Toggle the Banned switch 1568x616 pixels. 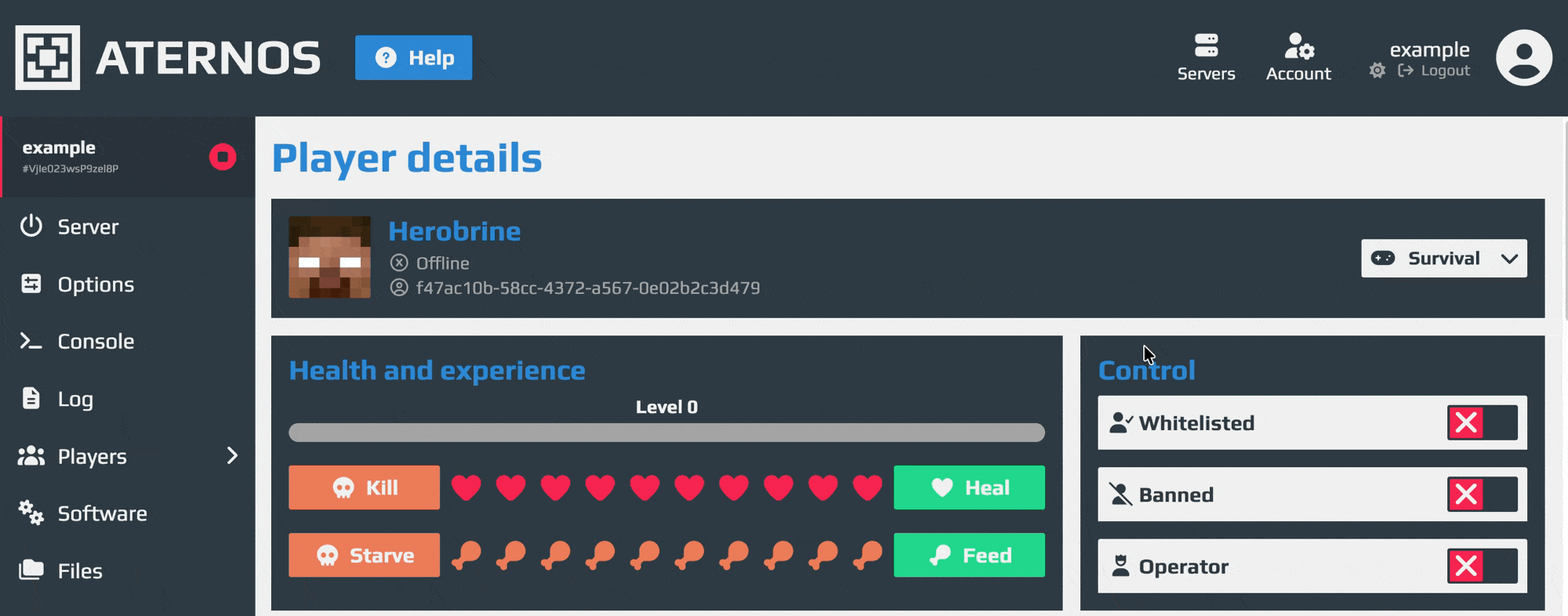click(x=1482, y=495)
